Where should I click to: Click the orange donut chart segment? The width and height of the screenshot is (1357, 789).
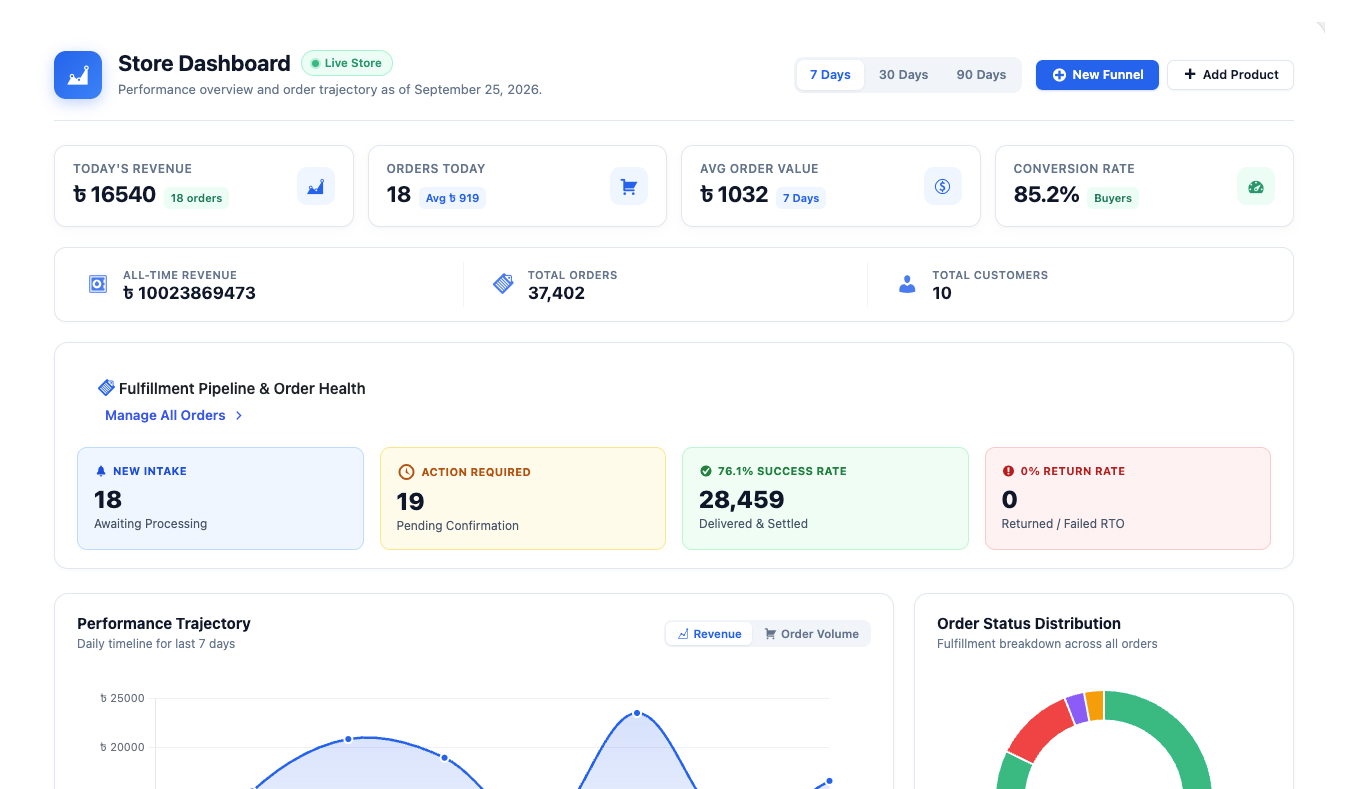(1095, 705)
